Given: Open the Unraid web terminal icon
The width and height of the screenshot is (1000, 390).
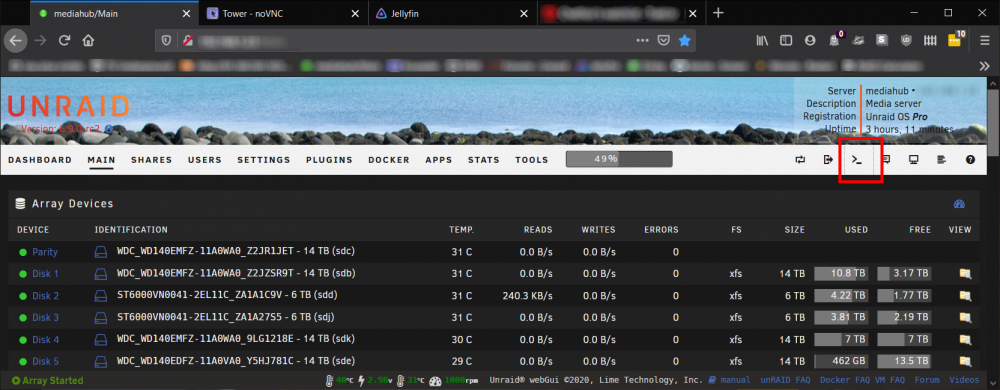Looking at the screenshot, I should (857, 159).
